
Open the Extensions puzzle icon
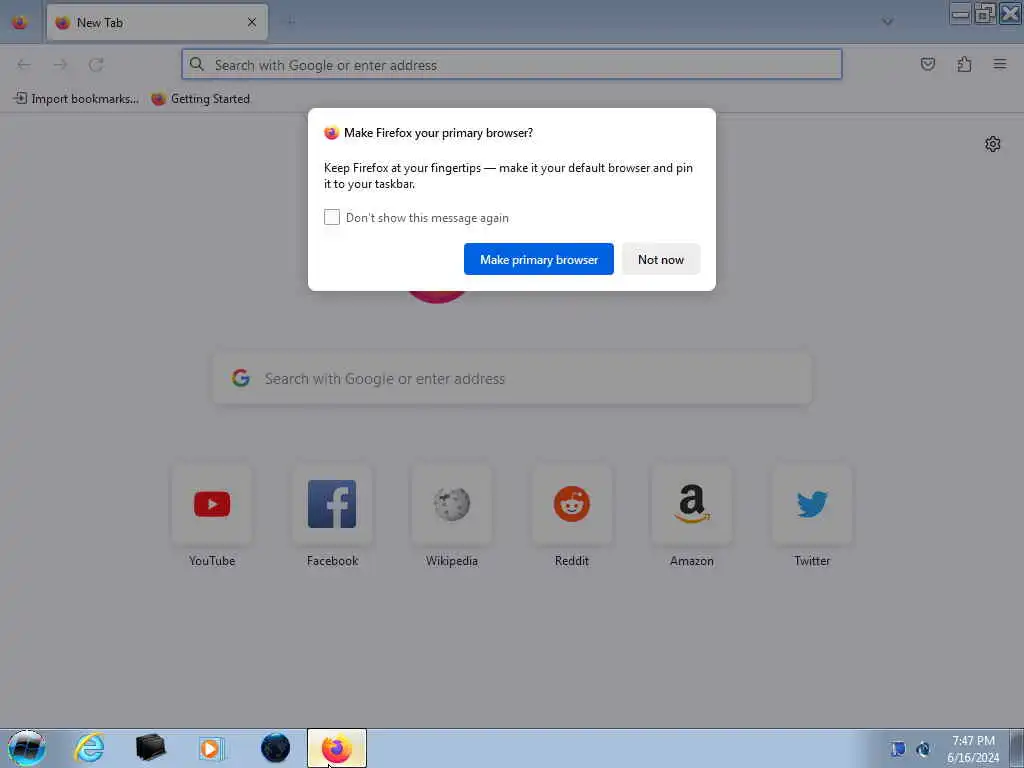click(x=965, y=64)
